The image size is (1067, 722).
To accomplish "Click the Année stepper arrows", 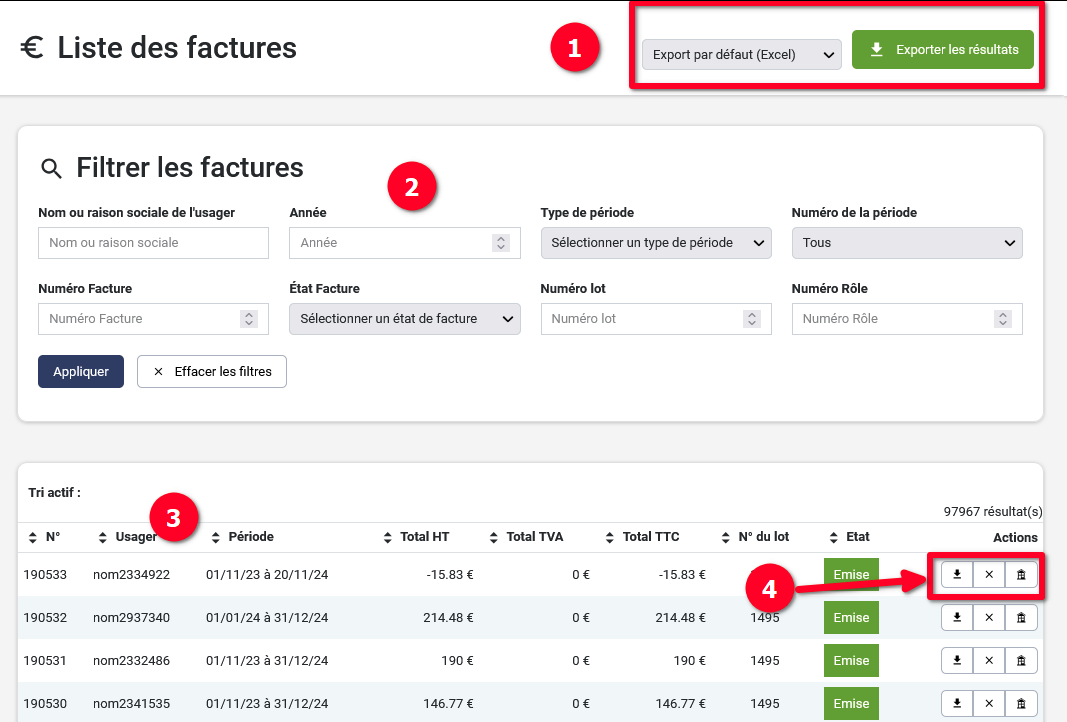I will coord(501,243).
